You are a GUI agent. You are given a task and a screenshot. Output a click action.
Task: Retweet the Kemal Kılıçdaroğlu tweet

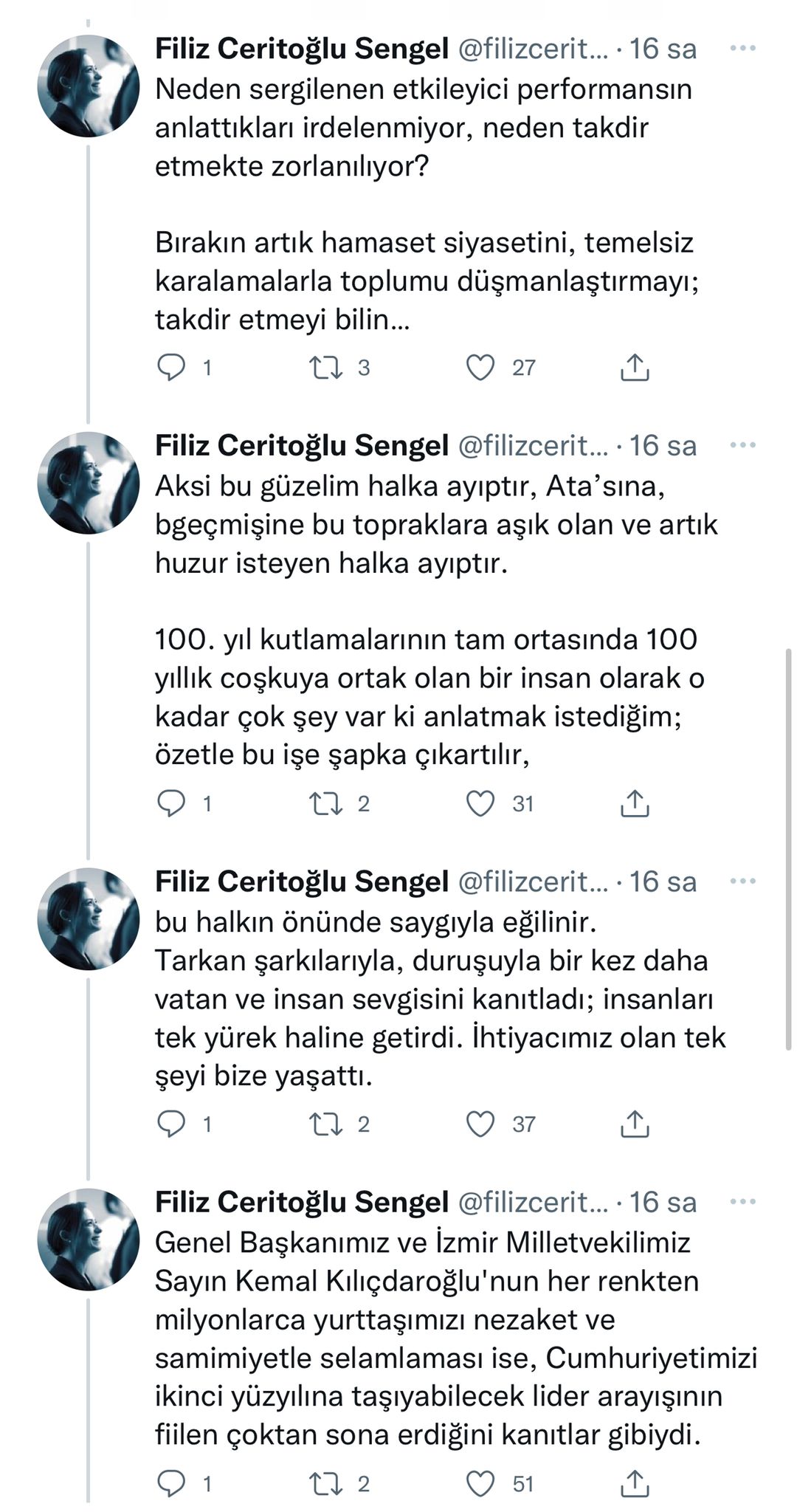pos(325,1484)
